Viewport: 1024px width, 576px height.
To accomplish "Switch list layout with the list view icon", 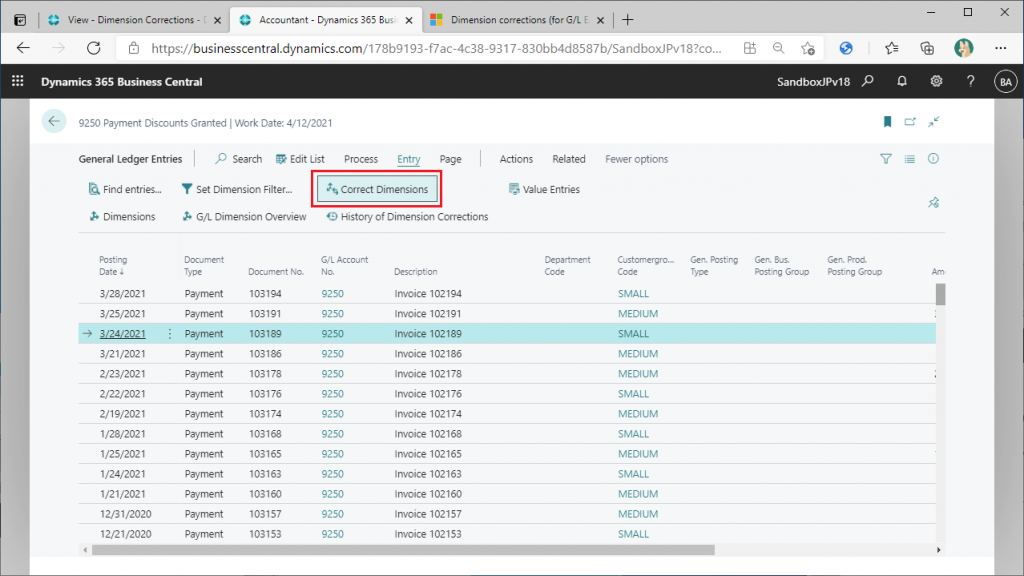I will (x=909, y=159).
